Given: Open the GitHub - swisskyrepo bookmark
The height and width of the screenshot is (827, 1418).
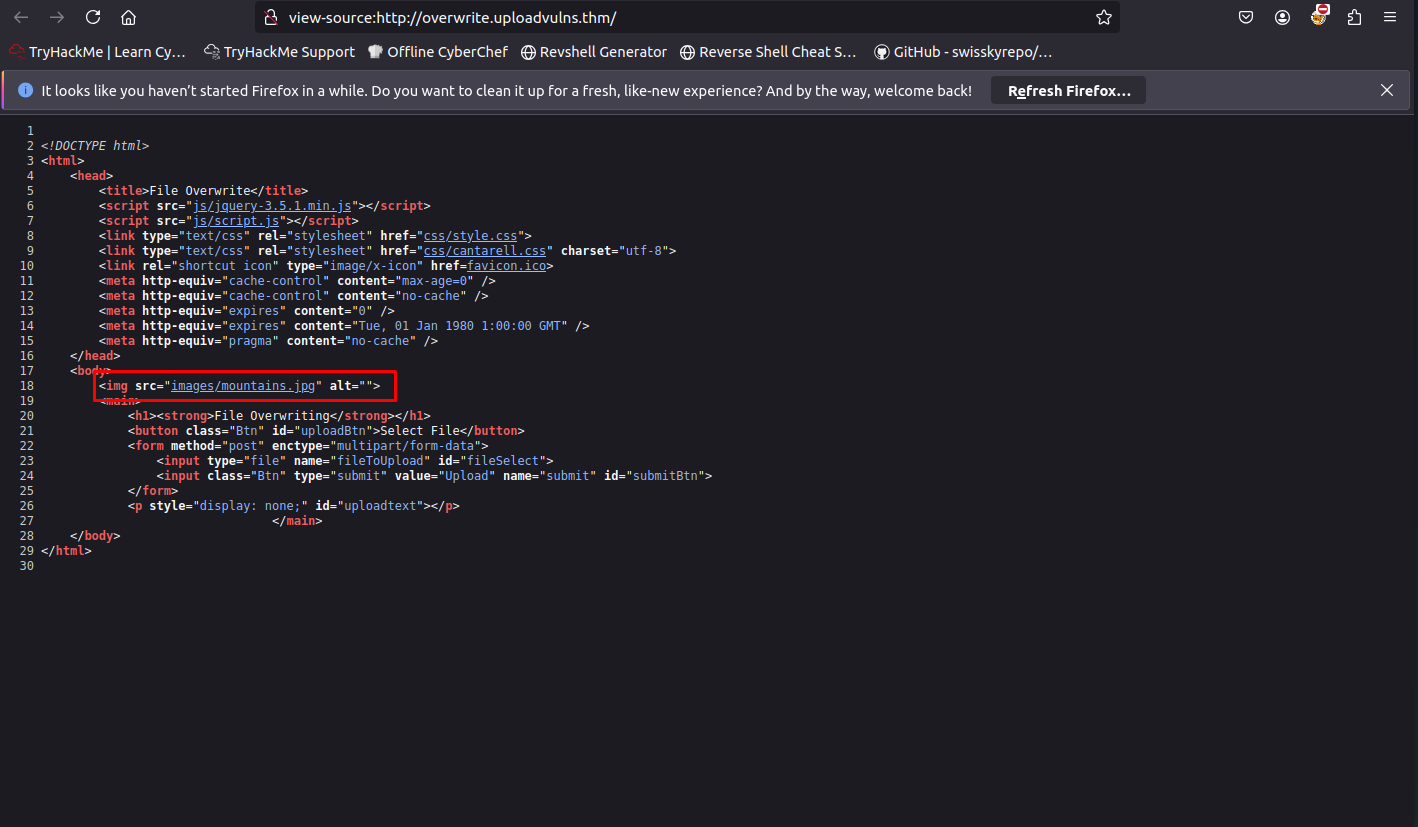Looking at the screenshot, I should coord(963,52).
